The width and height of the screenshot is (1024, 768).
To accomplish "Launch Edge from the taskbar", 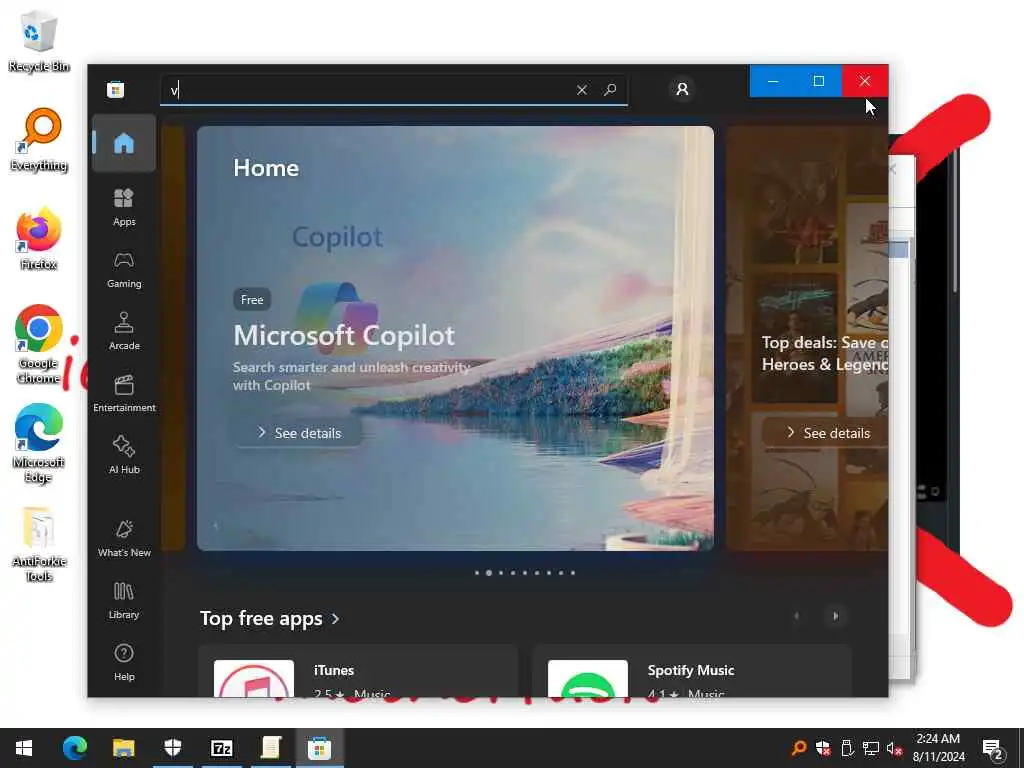I will click(75, 748).
